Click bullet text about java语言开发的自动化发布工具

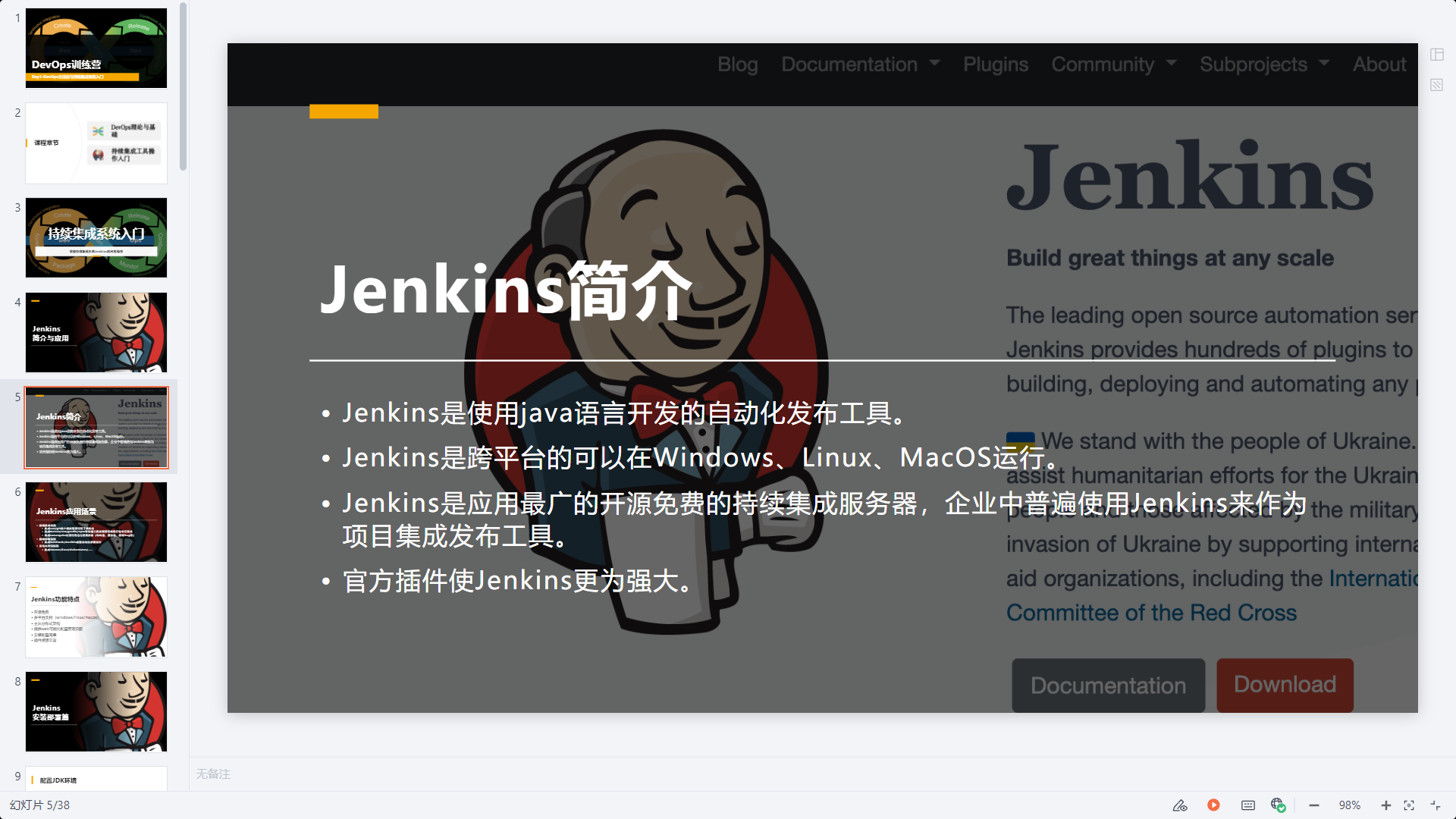[625, 413]
